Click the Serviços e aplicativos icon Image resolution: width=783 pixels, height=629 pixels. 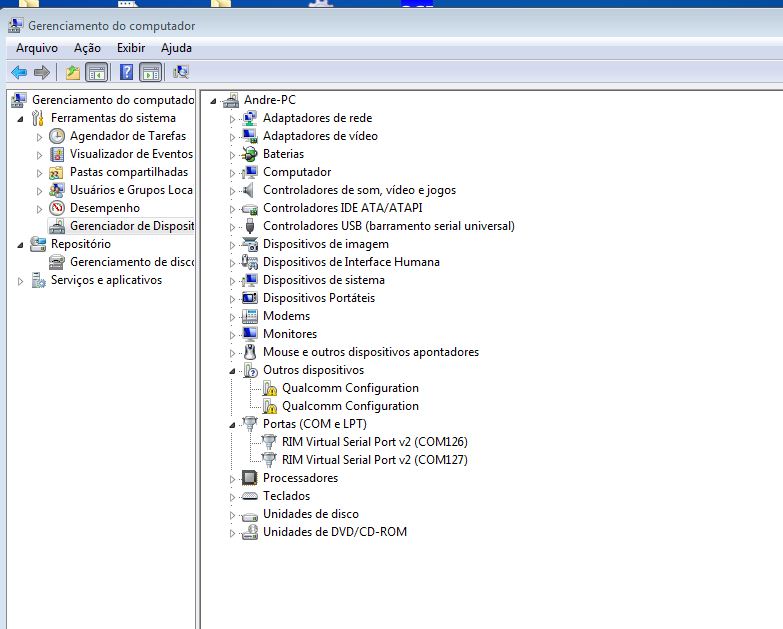[38, 280]
